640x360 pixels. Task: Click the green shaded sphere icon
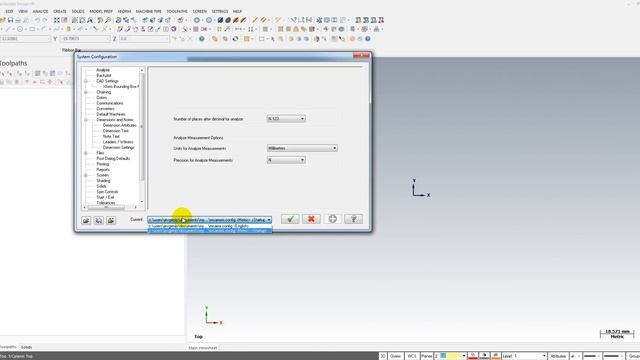tap(228, 20)
